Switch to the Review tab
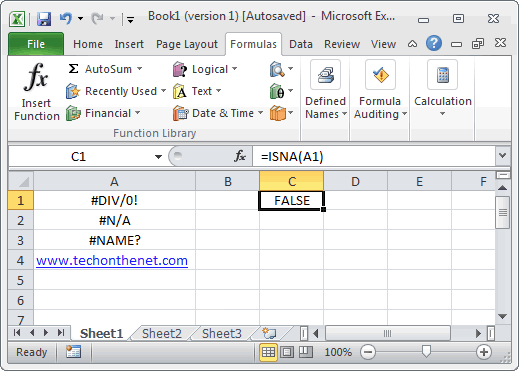This screenshot has width=519, height=371. [x=342, y=44]
